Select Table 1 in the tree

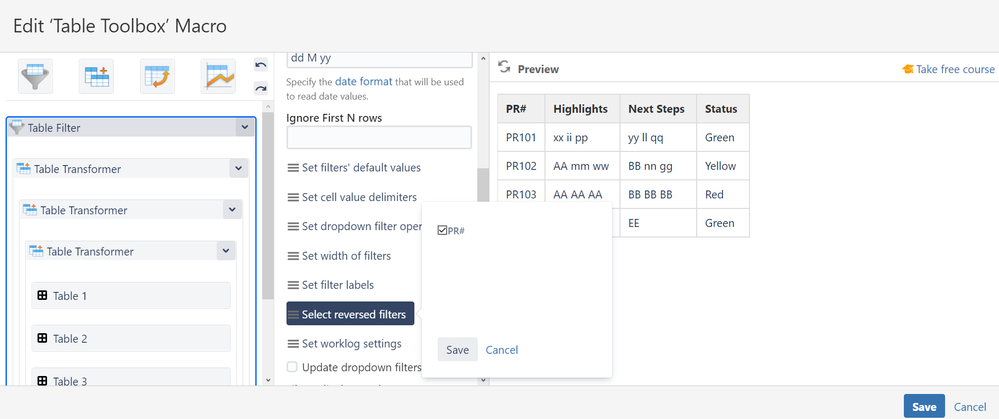click(131, 295)
